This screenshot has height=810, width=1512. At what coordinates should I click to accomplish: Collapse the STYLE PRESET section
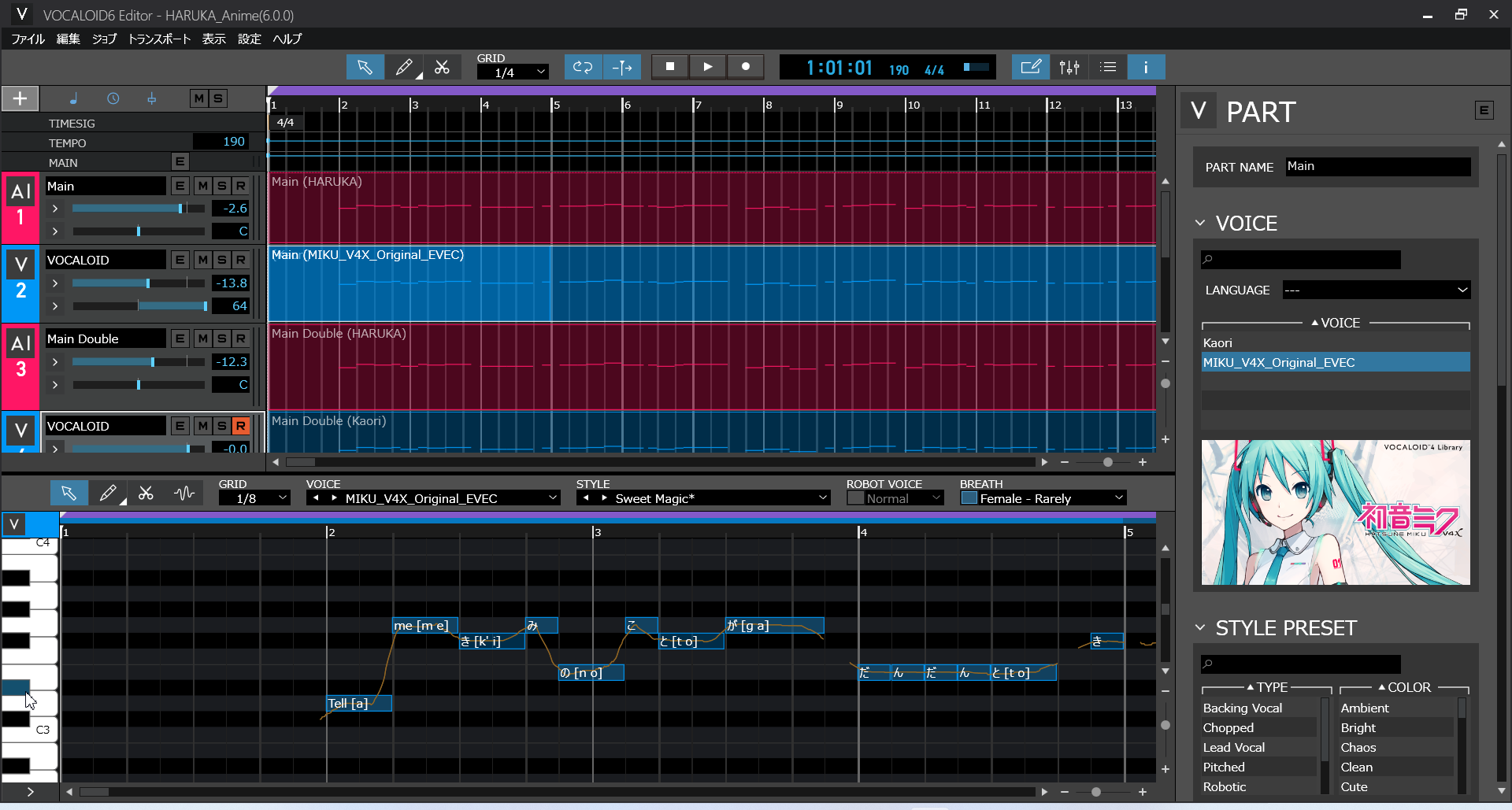(x=1200, y=628)
